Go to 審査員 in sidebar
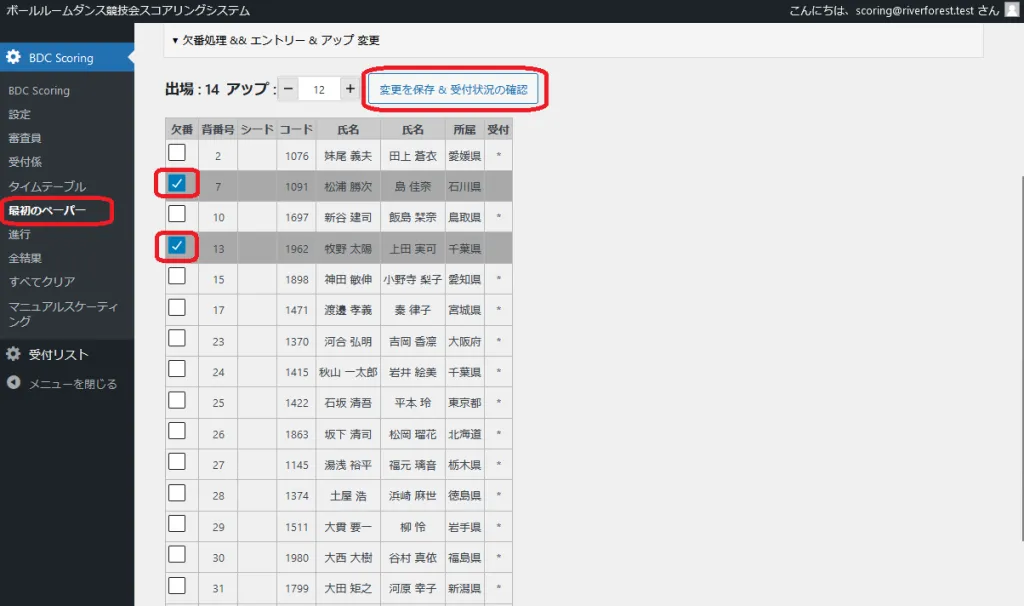The width and height of the screenshot is (1024, 606). click(x=25, y=138)
